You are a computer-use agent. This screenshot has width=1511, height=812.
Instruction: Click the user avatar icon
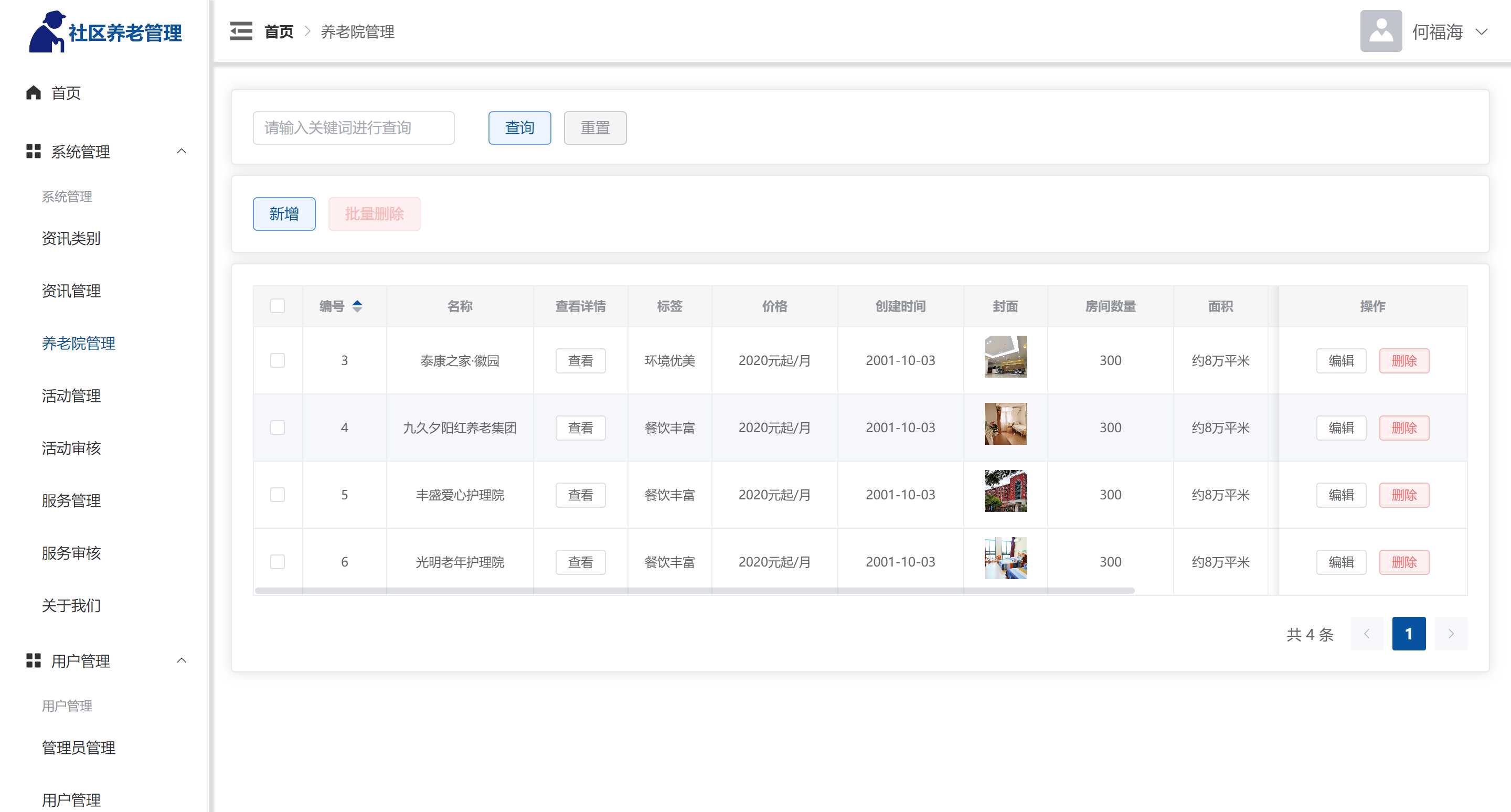(1380, 31)
